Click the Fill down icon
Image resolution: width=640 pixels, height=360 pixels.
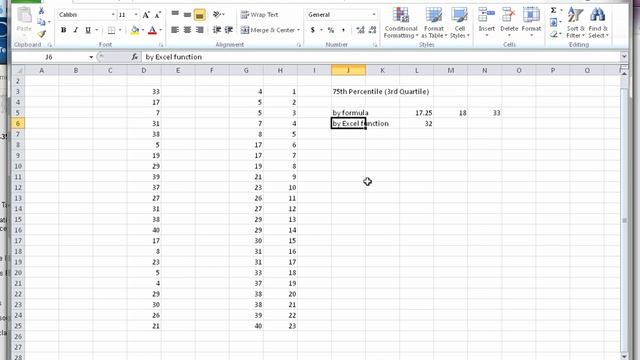[x=553, y=22]
